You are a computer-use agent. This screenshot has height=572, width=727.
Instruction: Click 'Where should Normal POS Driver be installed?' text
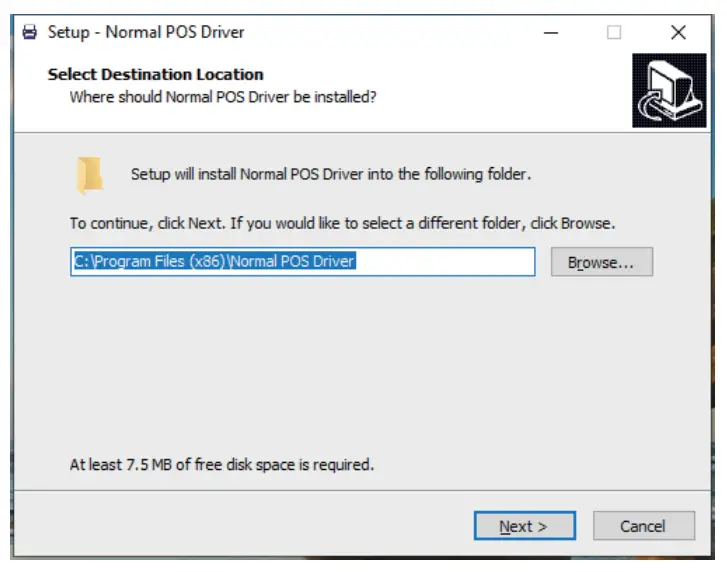(223, 97)
